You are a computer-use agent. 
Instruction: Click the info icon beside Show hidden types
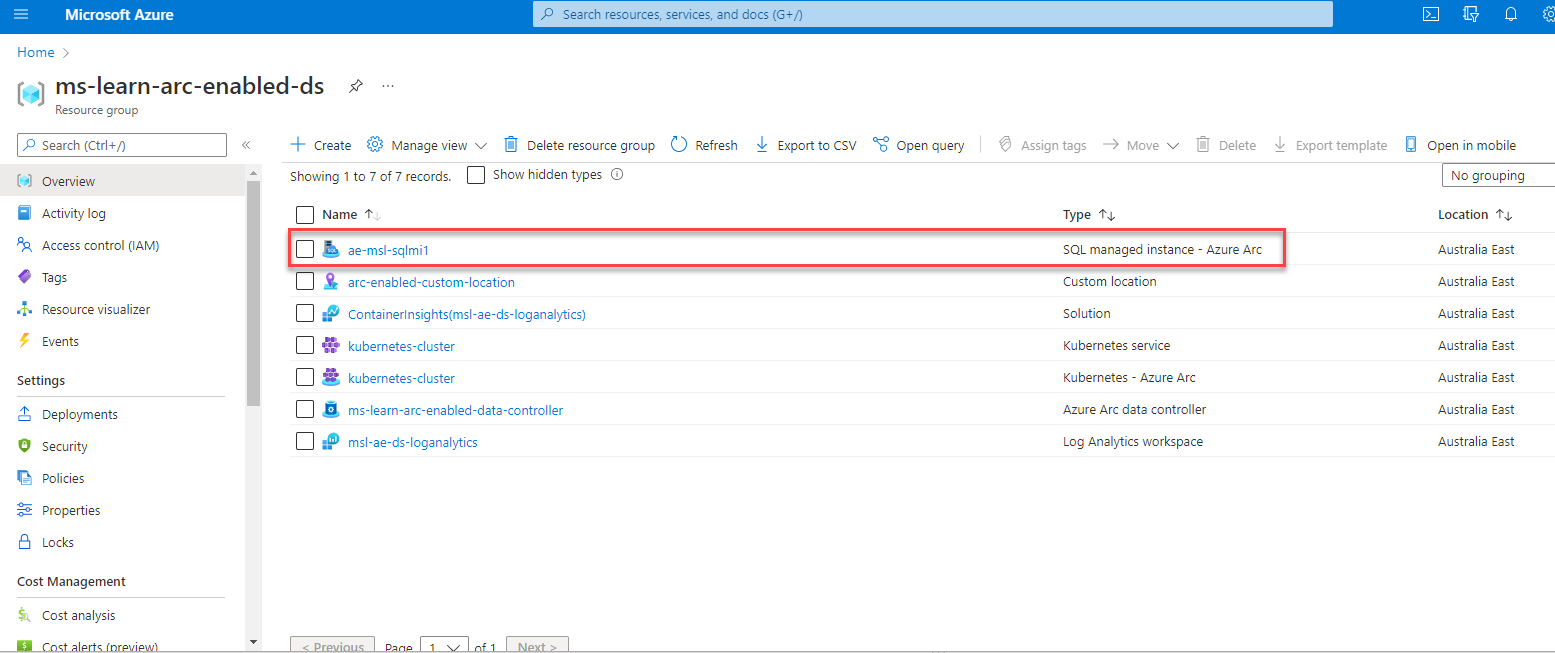pos(617,174)
